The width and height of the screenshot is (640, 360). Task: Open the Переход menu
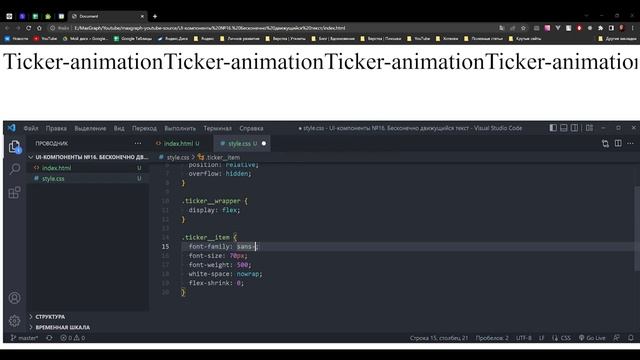[x=144, y=128]
